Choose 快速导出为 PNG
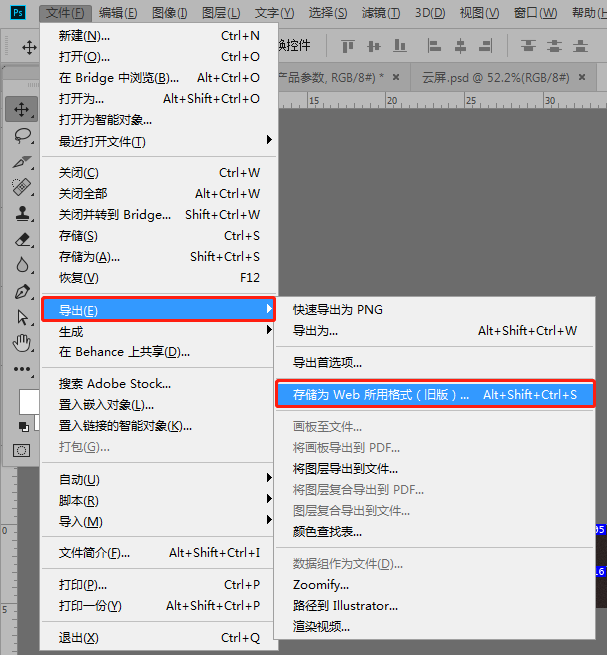This screenshot has height=655, width=607. (x=434, y=310)
